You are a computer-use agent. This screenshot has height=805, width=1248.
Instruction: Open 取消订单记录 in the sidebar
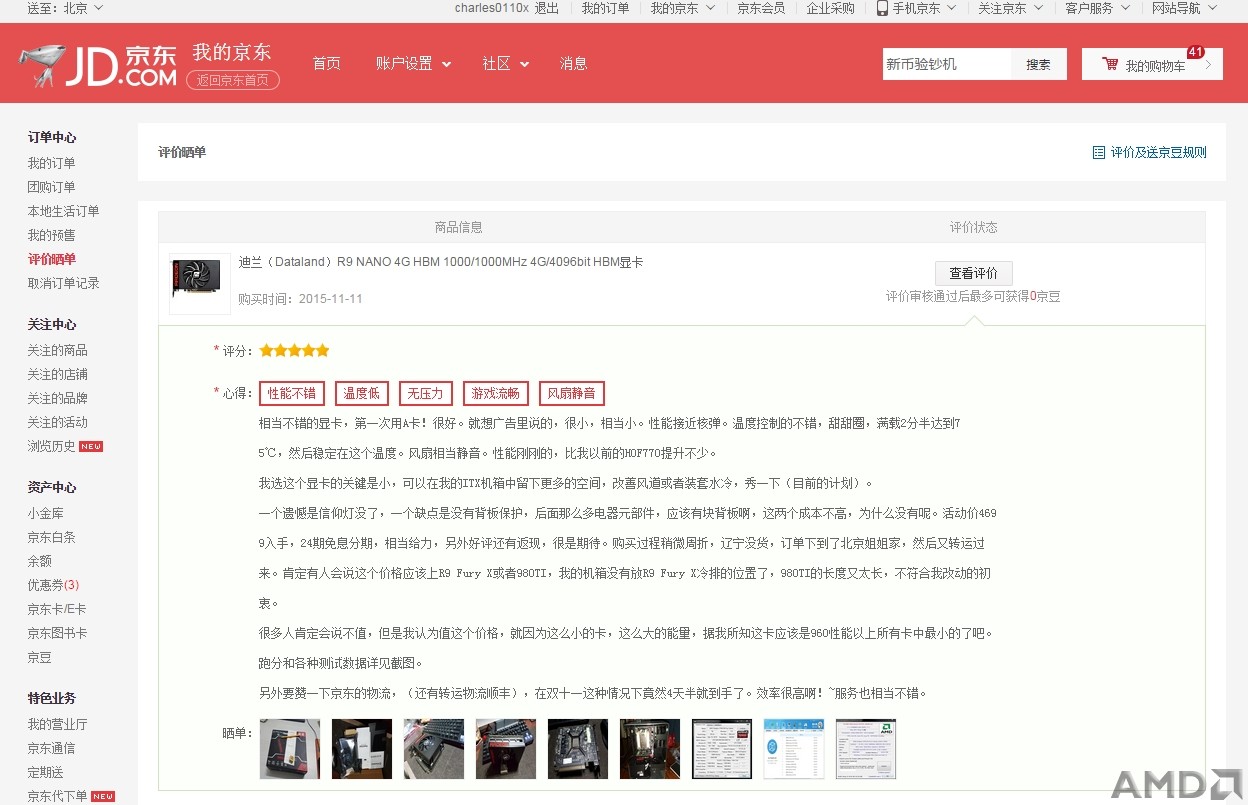[63, 283]
